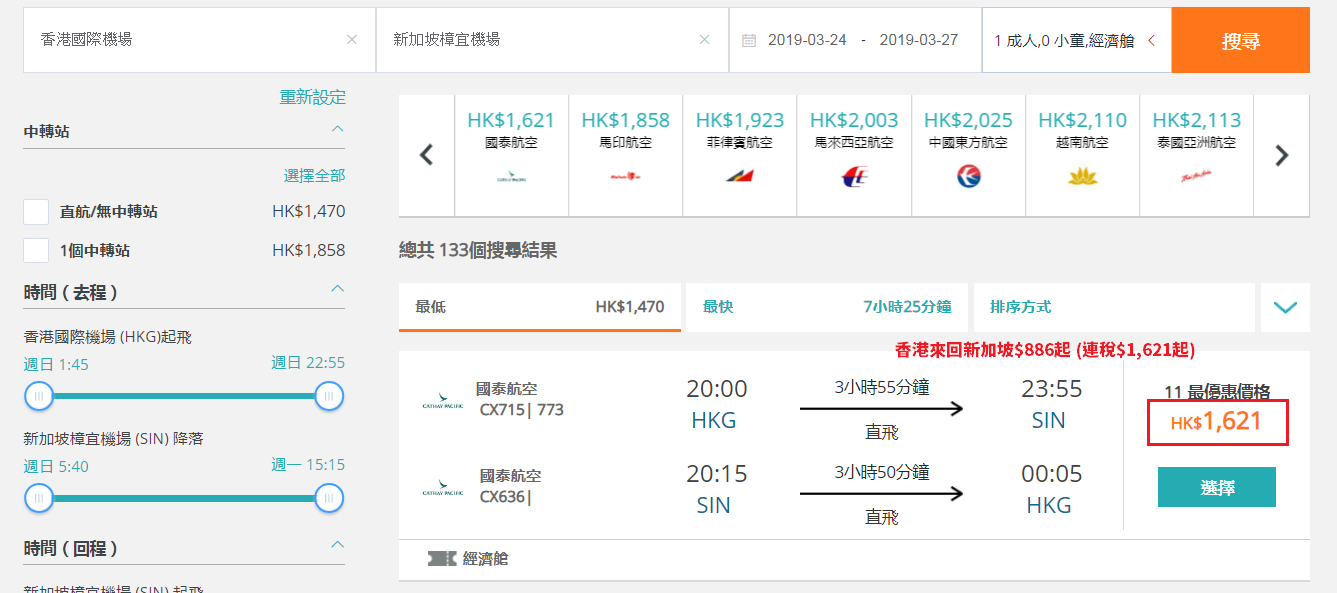The image size is (1337, 593).
Task: Click the red 香港來回新加坡$886起 promo text
Action: tap(1045, 350)
